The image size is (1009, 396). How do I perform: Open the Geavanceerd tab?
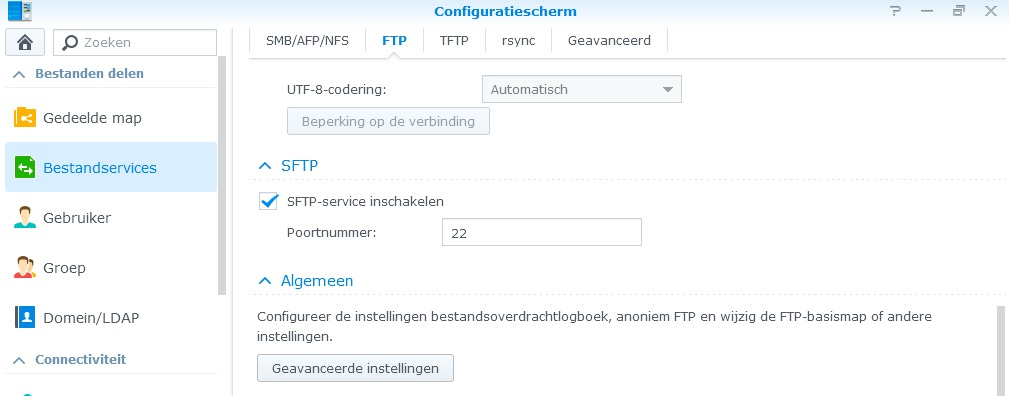(x=609, y=41)
